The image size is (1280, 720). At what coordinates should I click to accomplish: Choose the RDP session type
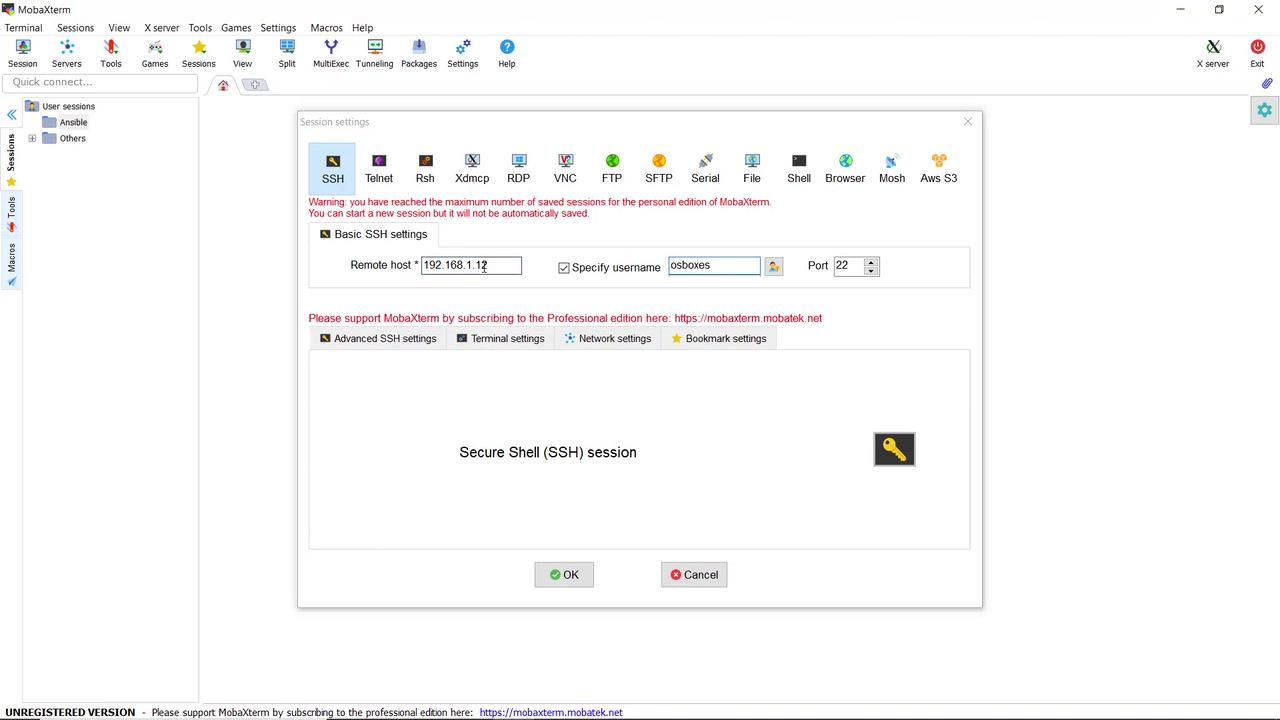(x=518, y=168)
